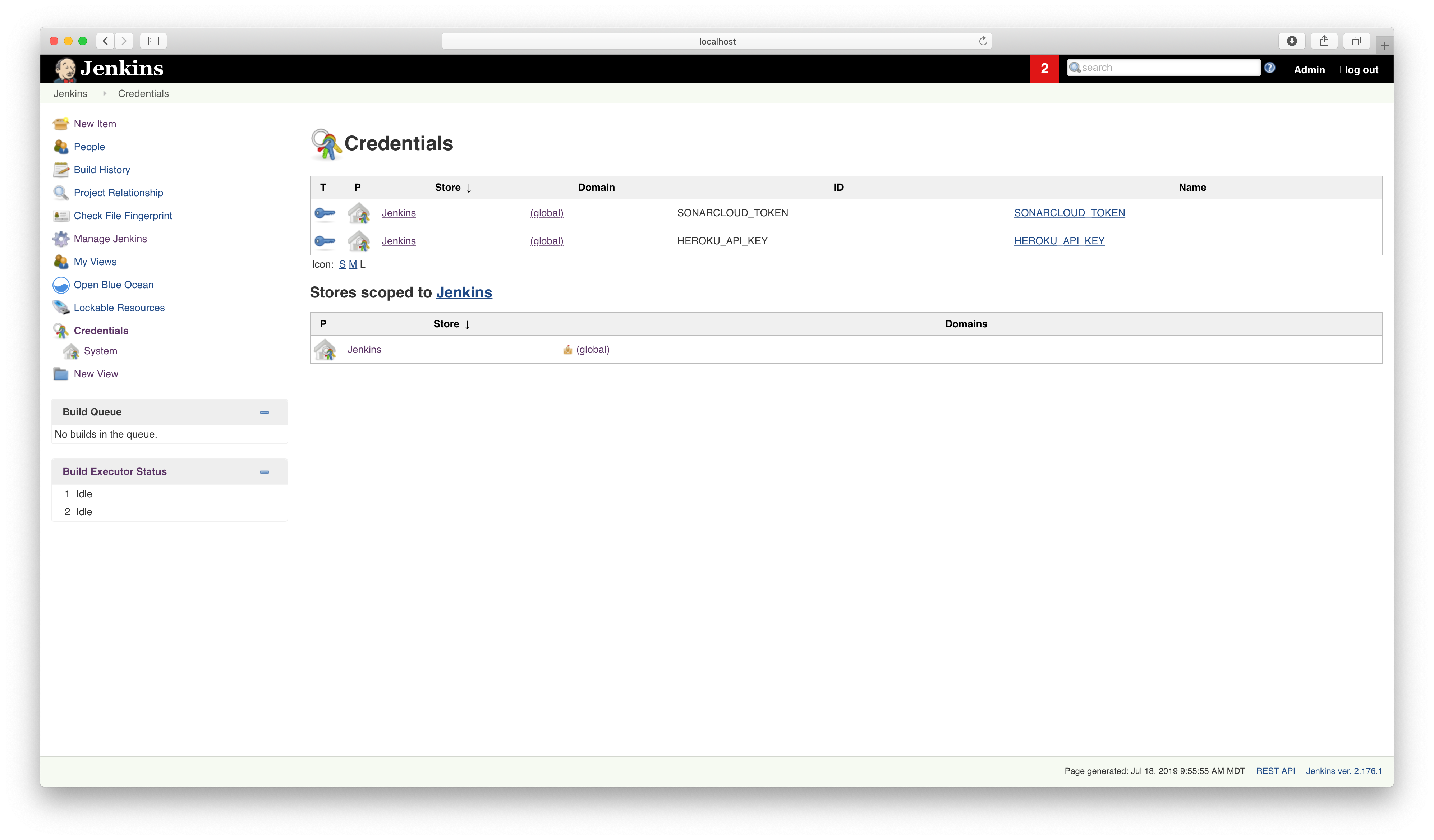The height and width of the screenshot is (840, 1434).
Task: Click the Lockable Resources icon
Action: [x=61, y=308]
